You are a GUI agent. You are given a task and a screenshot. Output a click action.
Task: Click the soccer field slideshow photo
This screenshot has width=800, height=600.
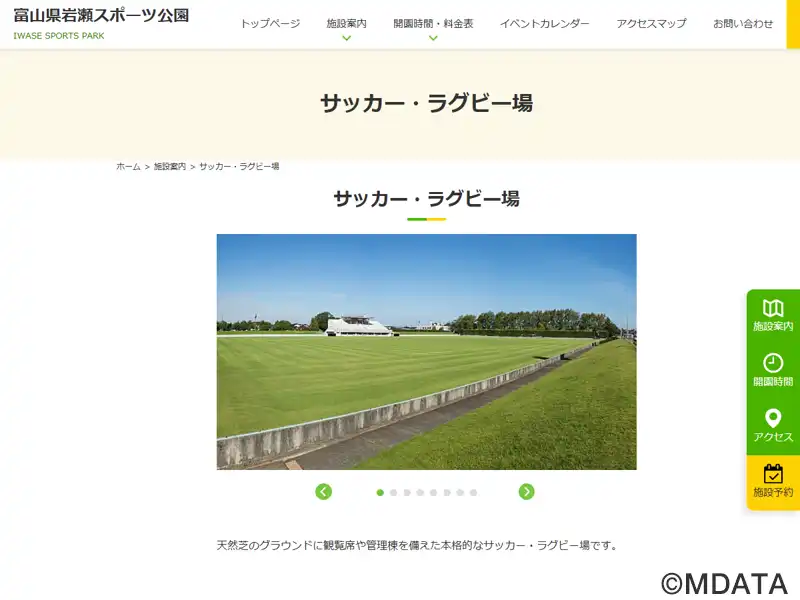tap(427, 352)
